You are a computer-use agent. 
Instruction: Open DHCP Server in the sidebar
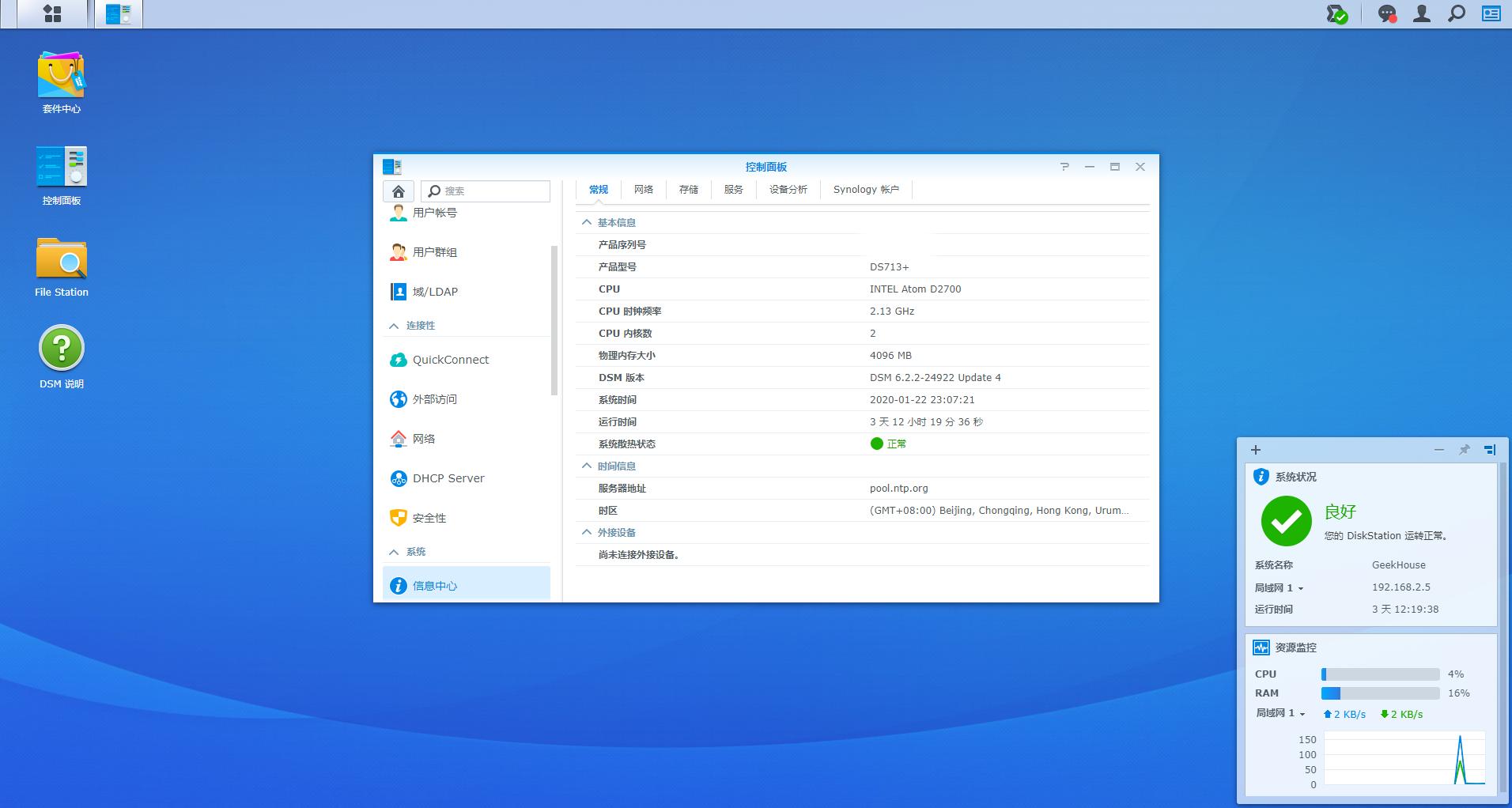[x=448, y=478]
